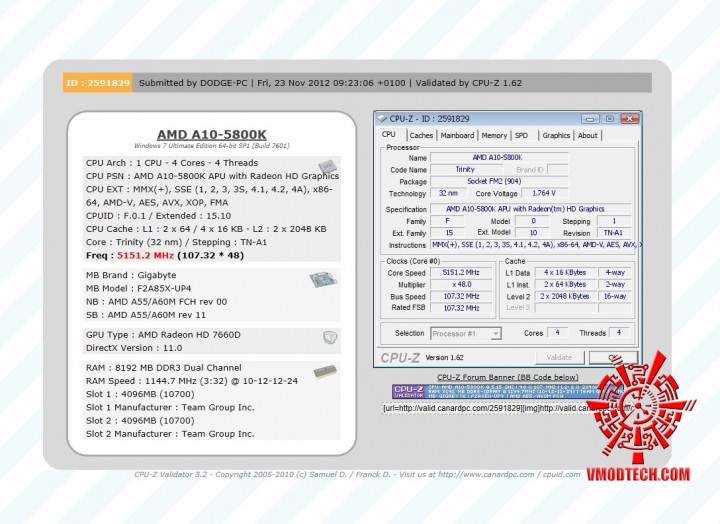
Task: Click the CPUID : F.0.1 / Extended line
Action: click(x=158, y=216)
